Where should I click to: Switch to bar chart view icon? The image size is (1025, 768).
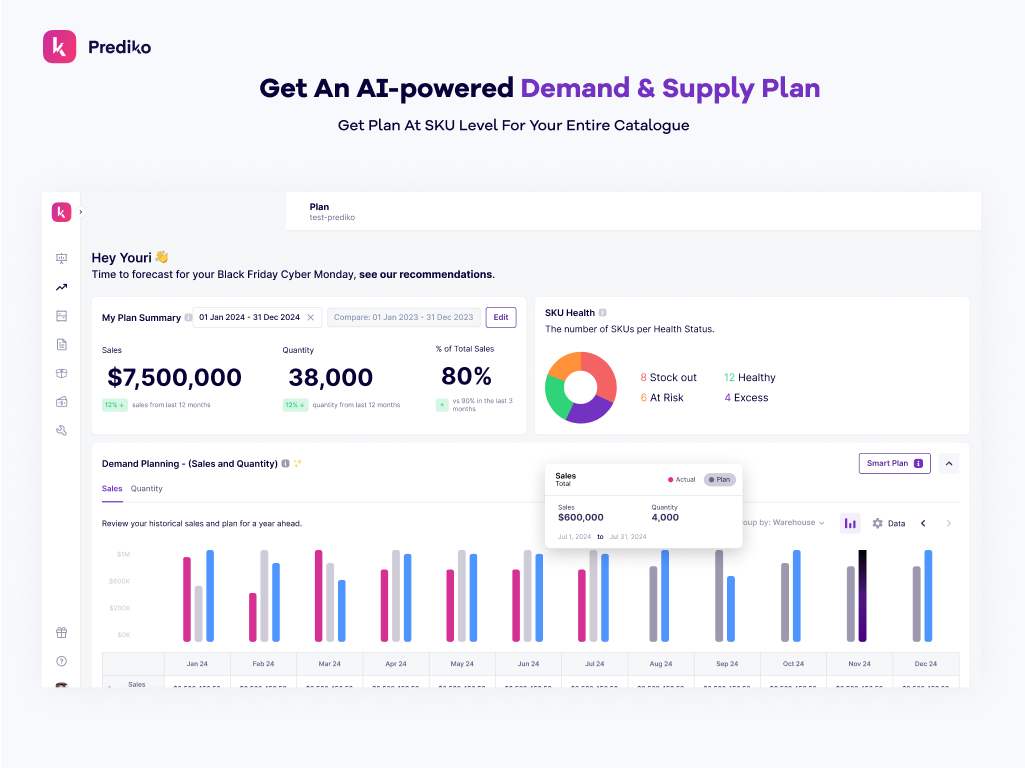(x=850, y=523)
